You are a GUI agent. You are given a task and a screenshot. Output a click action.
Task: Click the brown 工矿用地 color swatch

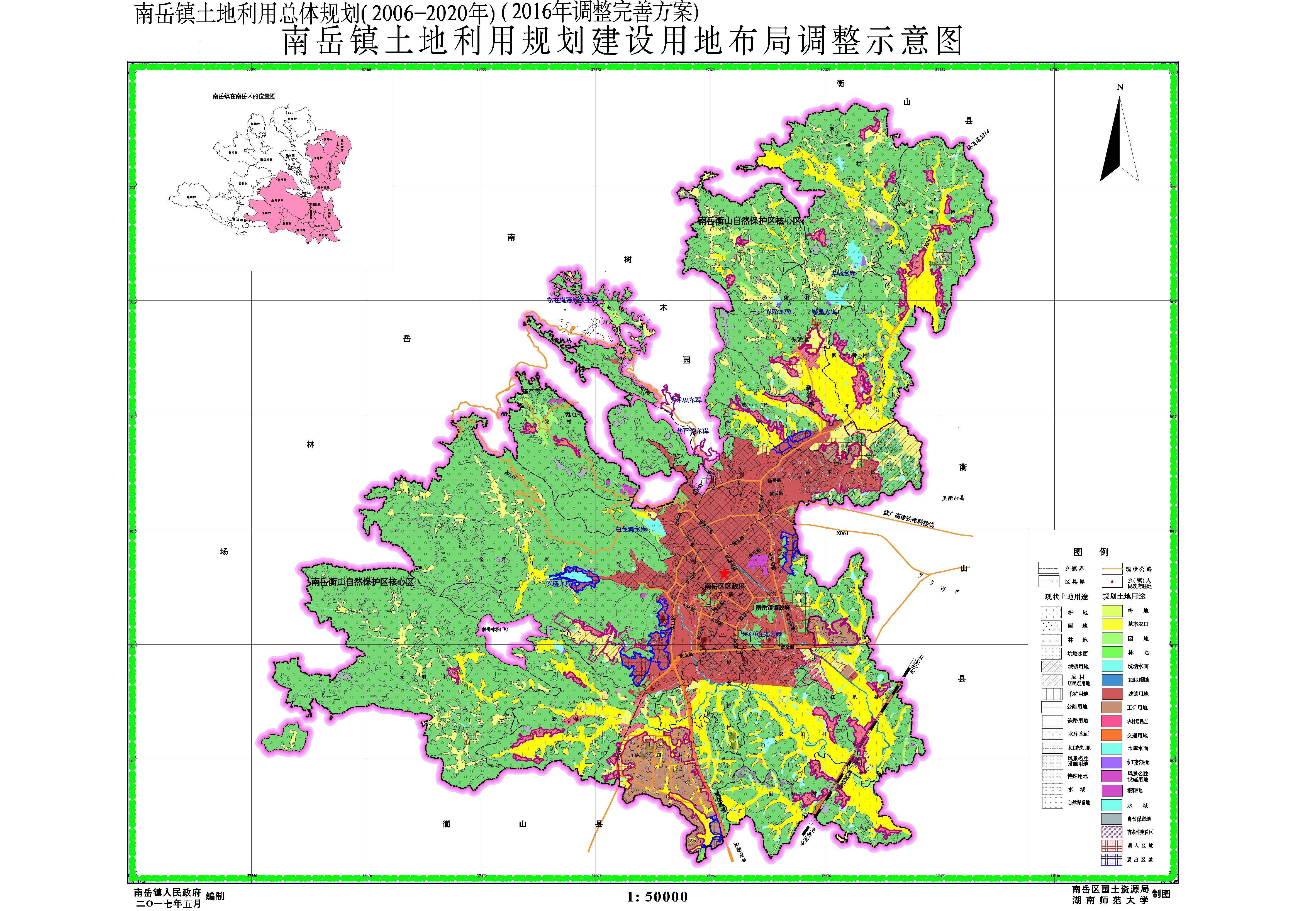pyautogui.click(x=1112, y=707)
